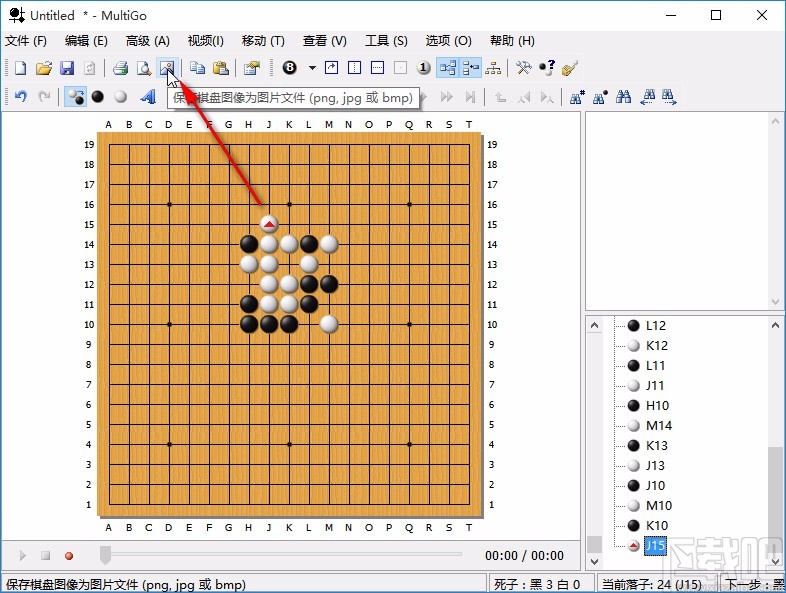Viewport: 786px width, 593px height.
Task: Click the horizontal flip board icon
Action: [x=377, y=67]
